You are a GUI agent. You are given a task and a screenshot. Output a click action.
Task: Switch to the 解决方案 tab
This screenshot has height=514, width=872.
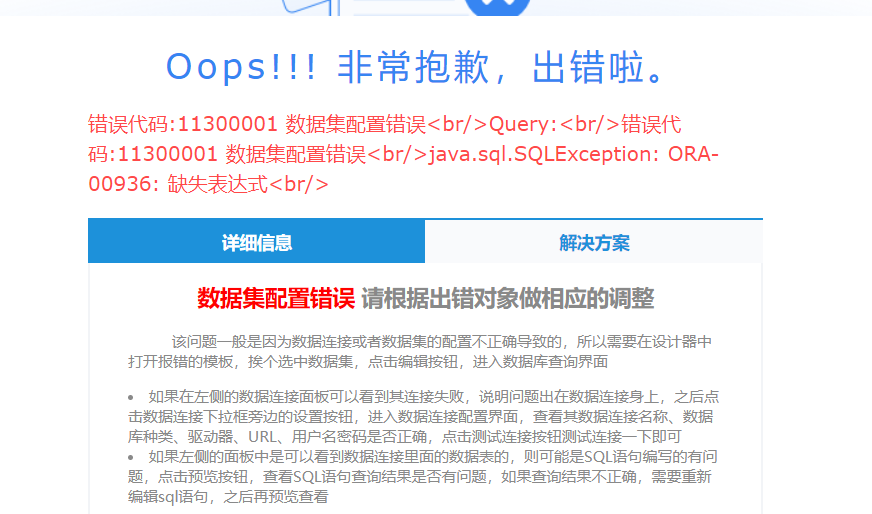tap(593, 242)
